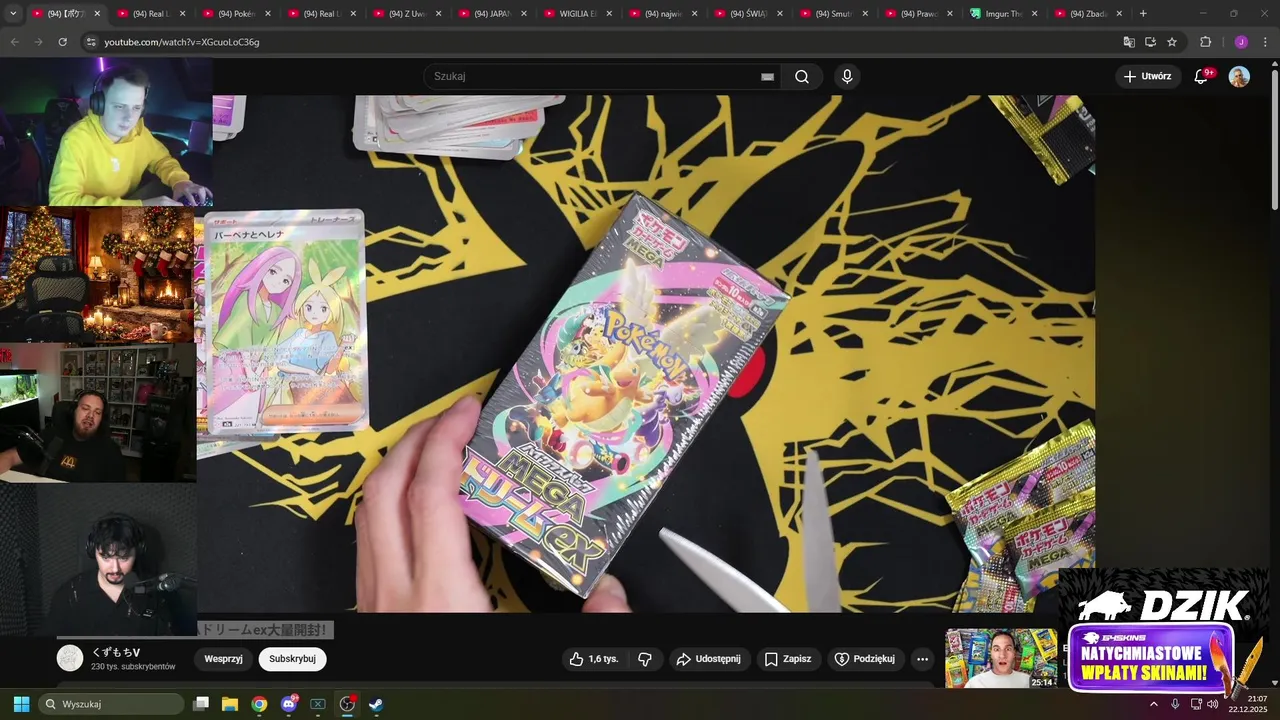
Task: Open Task View on taskbar
Action: click(201, 704)
